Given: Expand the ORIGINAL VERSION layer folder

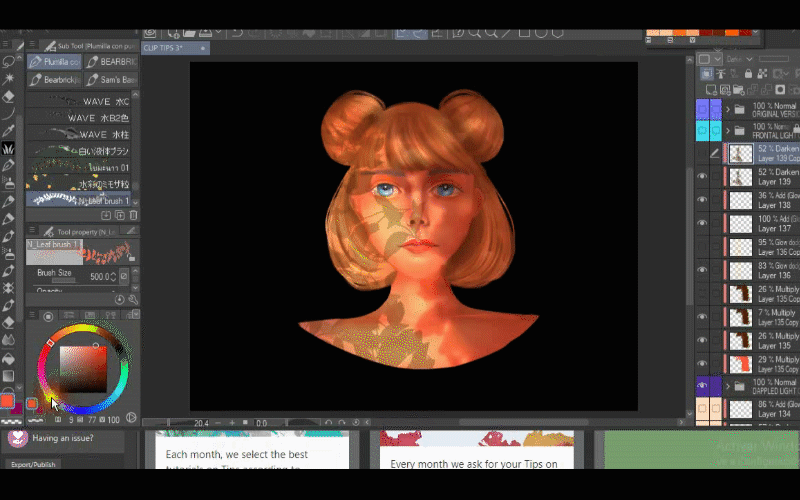Looking at the screenshot, I should pyautogui.click(x=728, y=108).
